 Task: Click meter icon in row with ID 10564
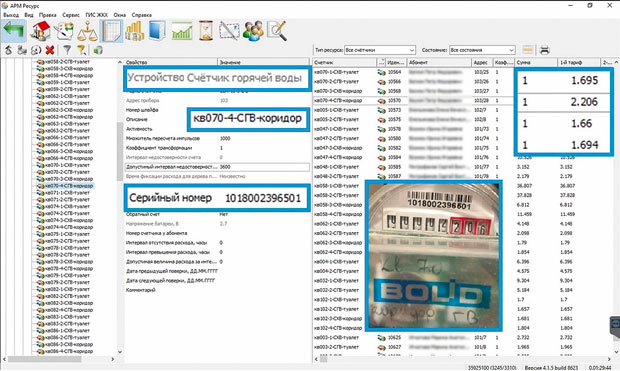point(381,72)
